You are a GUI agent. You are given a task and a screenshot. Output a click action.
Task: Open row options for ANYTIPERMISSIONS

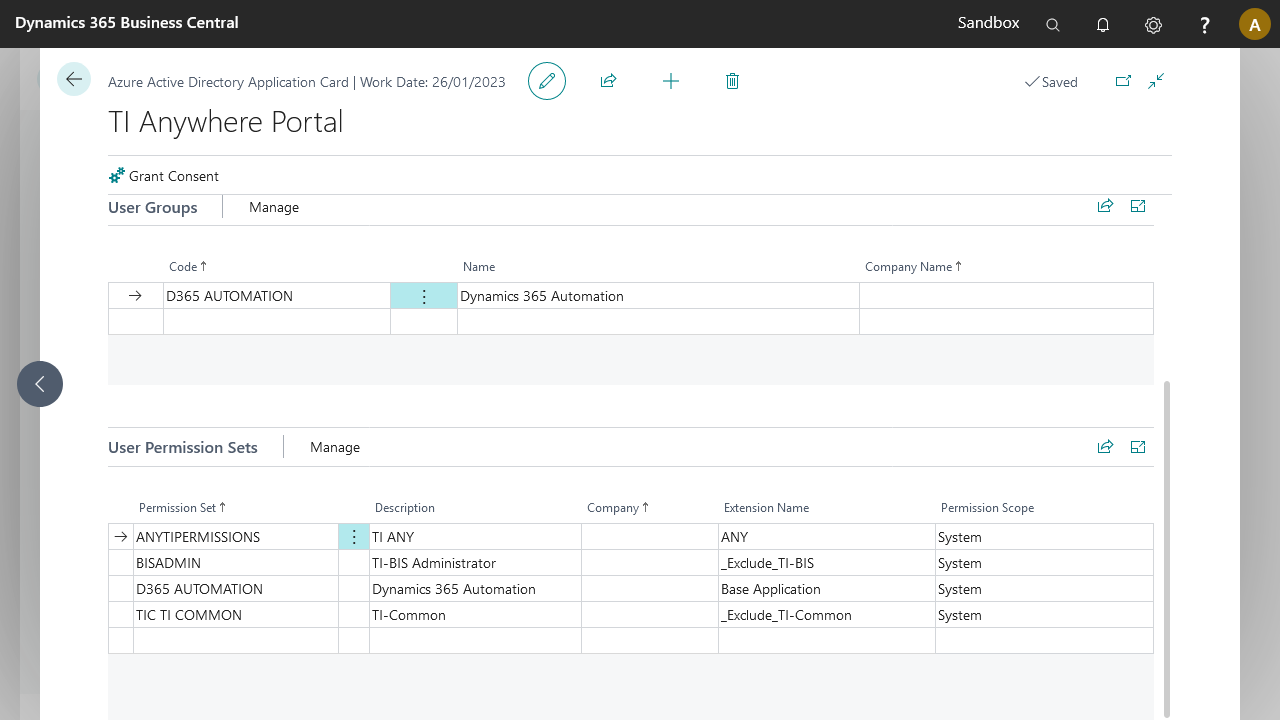tap(354, 537)
